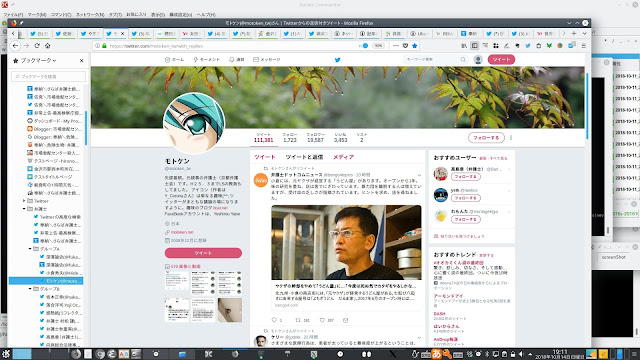The width and height of the screenshot is (640, 360).
Task: Follow the first suggested user
Action: click(x=465, y=177)
